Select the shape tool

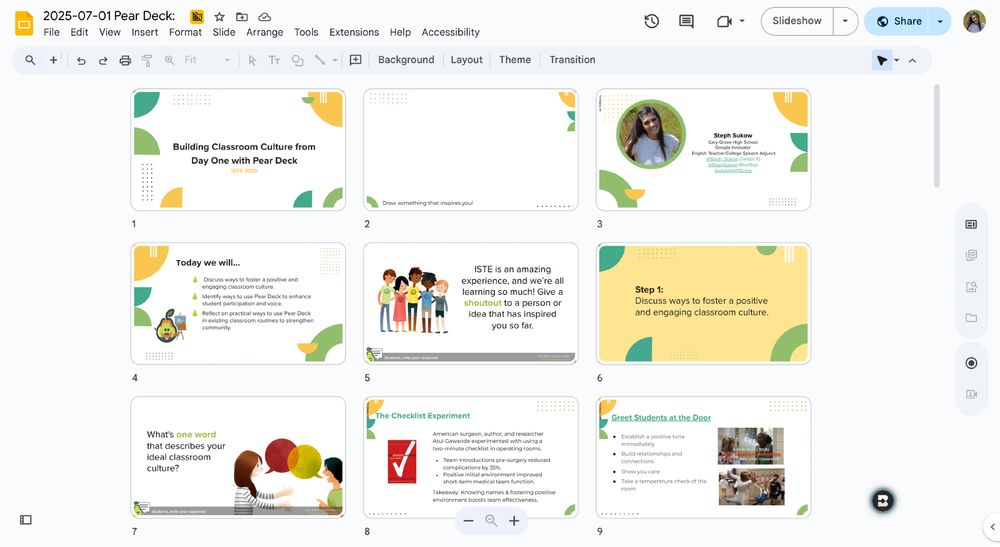297,61
